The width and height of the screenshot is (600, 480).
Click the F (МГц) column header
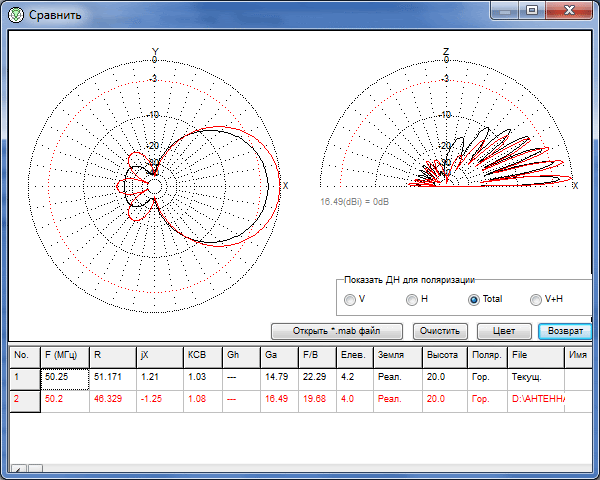pyautogui.click(x=65, y=357)
